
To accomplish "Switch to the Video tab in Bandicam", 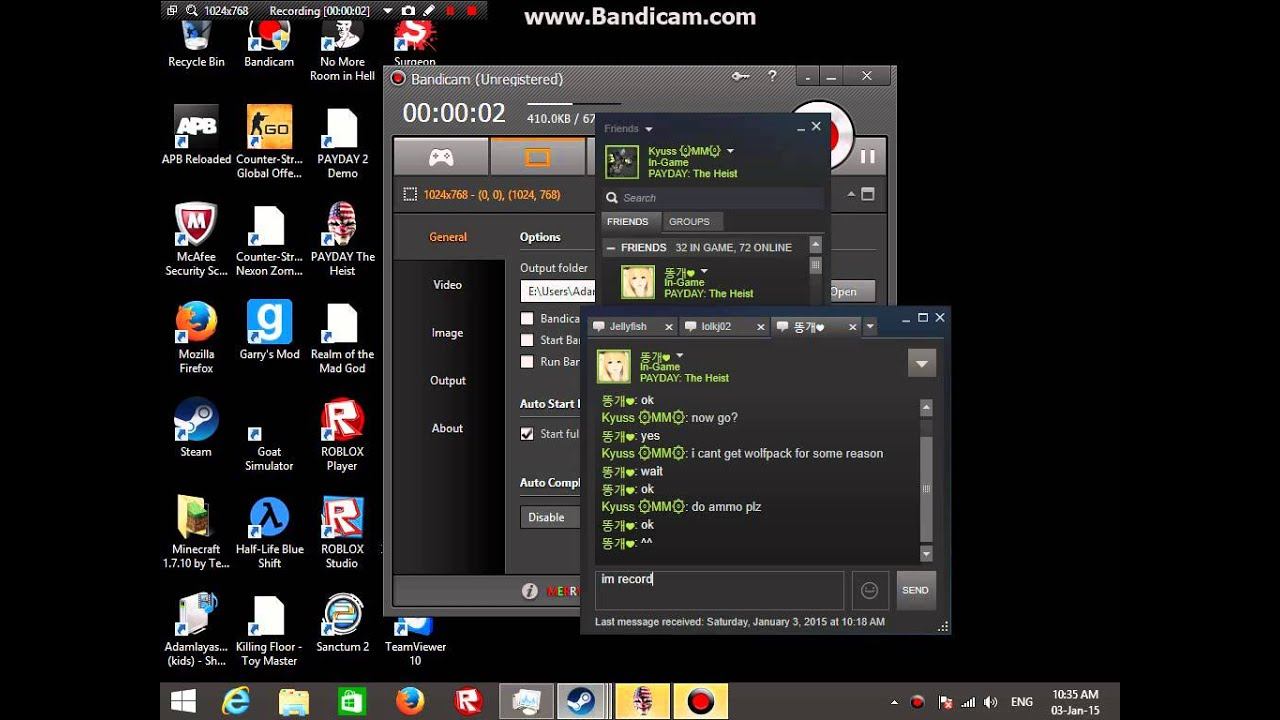I will coord(448,285).
